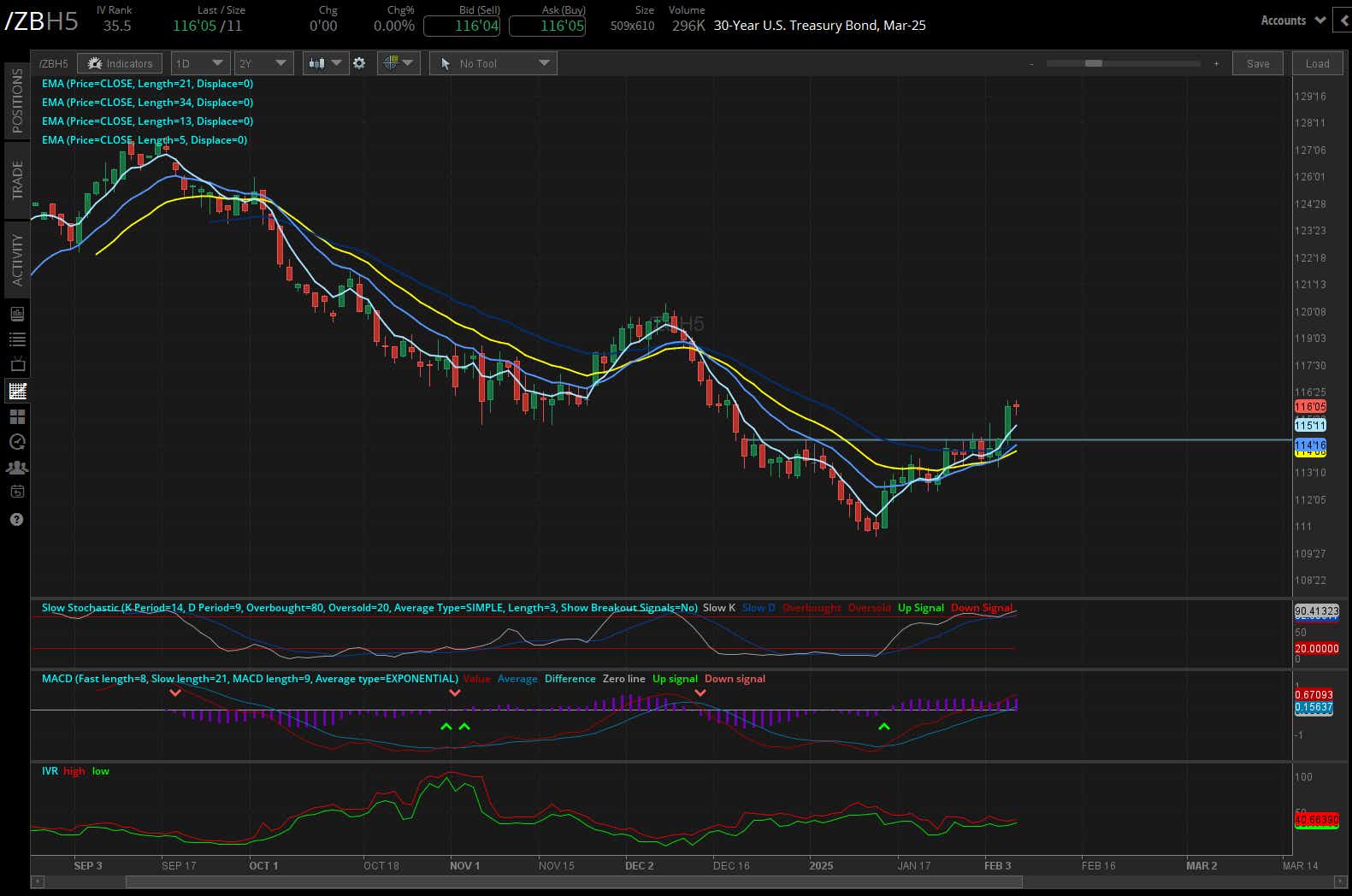Open the chart settings gear
Image resolution: width=1352 pixels, height=896 pixels.
pos(359,63)
